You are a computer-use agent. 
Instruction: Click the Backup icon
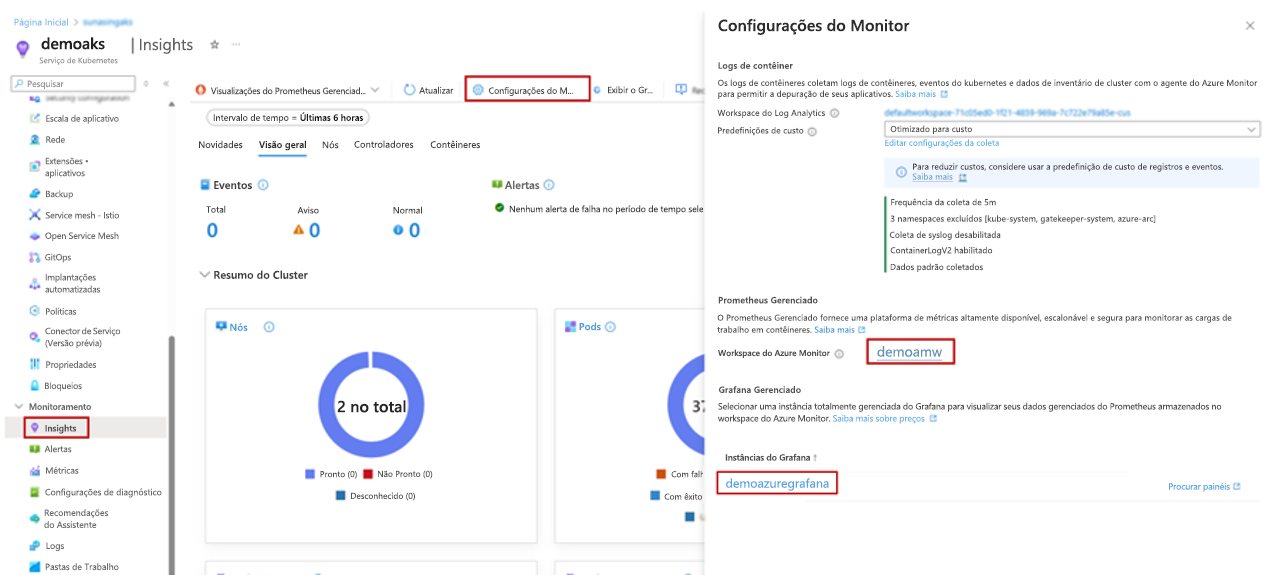pos(35,194)
